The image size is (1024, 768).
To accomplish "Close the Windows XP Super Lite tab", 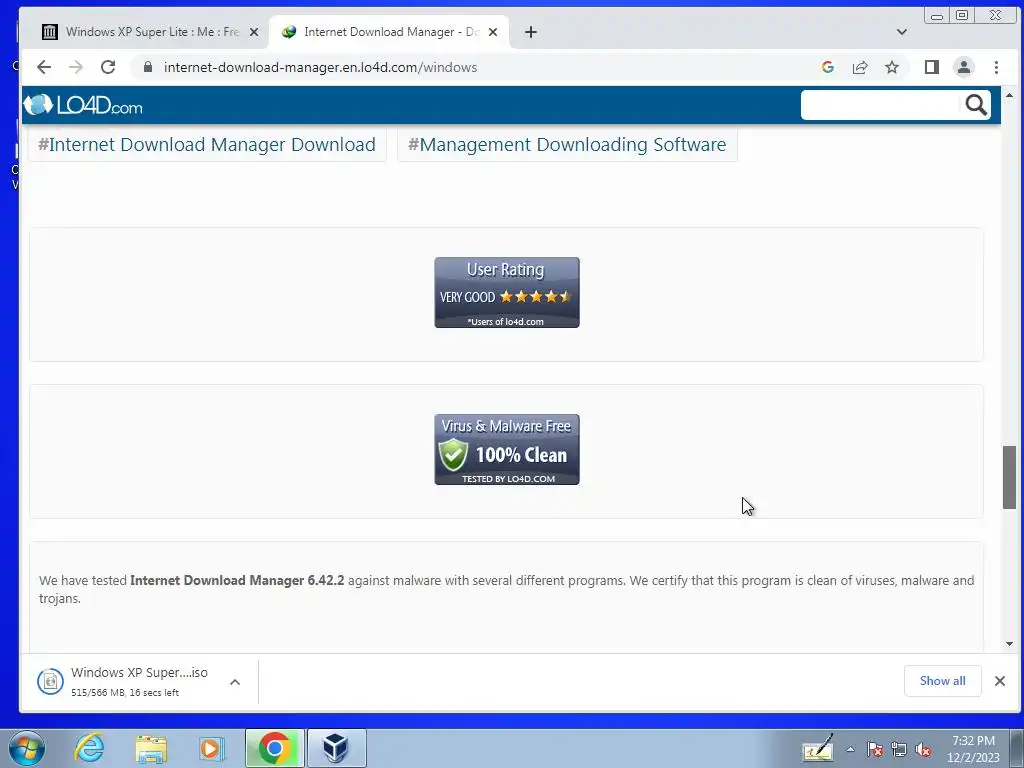I will [254, 32].
